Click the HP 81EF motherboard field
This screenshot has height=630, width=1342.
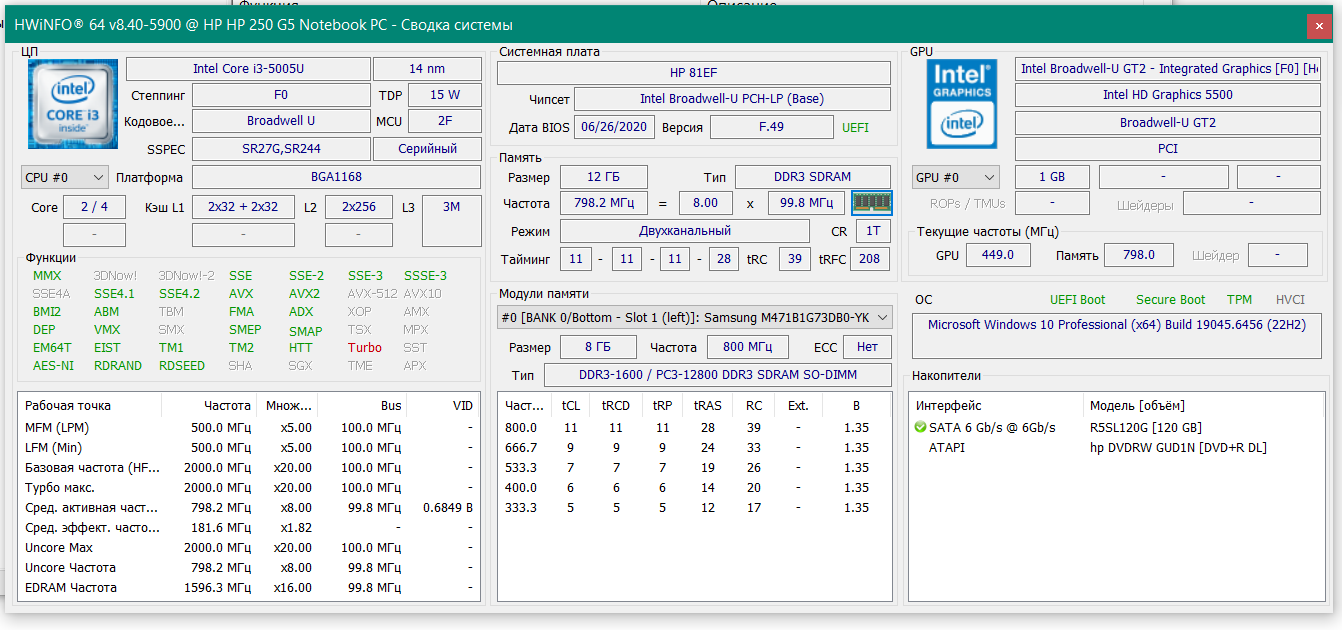693,73
